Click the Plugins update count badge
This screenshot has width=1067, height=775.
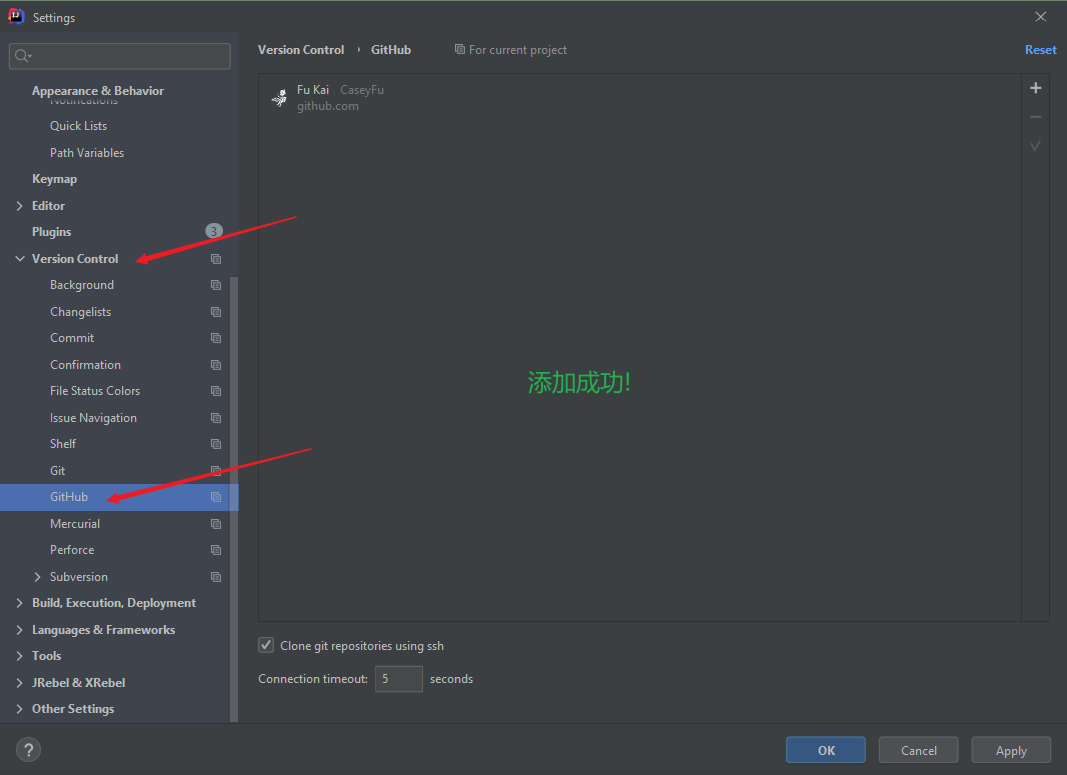(x=214, y=231)
